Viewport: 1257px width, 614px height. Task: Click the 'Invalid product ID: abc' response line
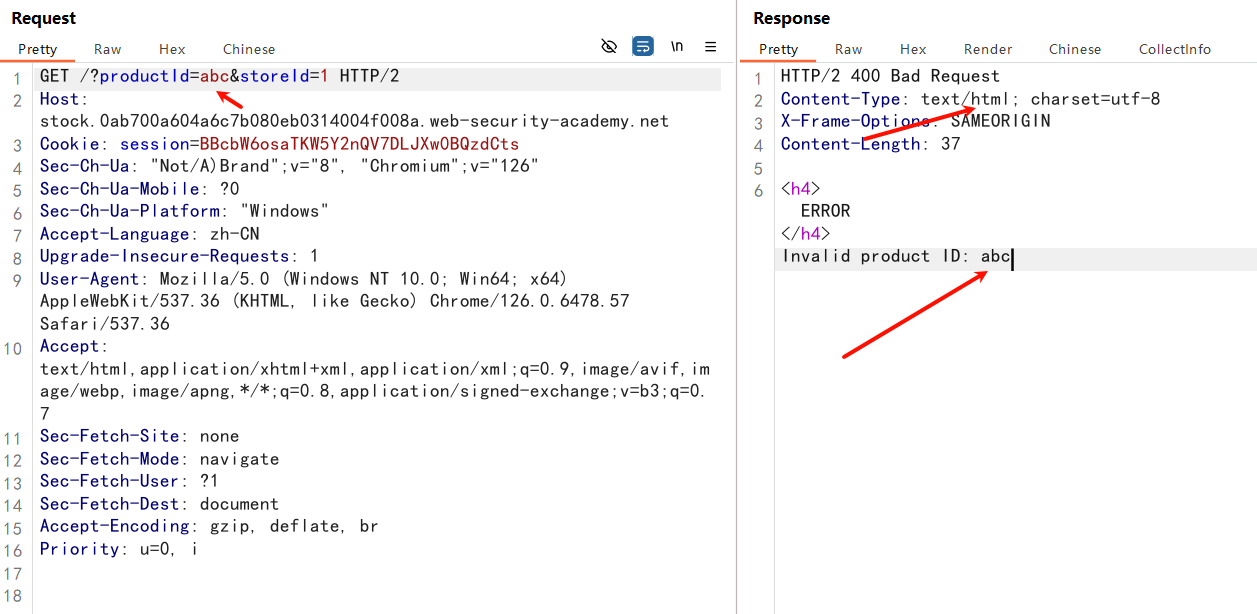896,256
